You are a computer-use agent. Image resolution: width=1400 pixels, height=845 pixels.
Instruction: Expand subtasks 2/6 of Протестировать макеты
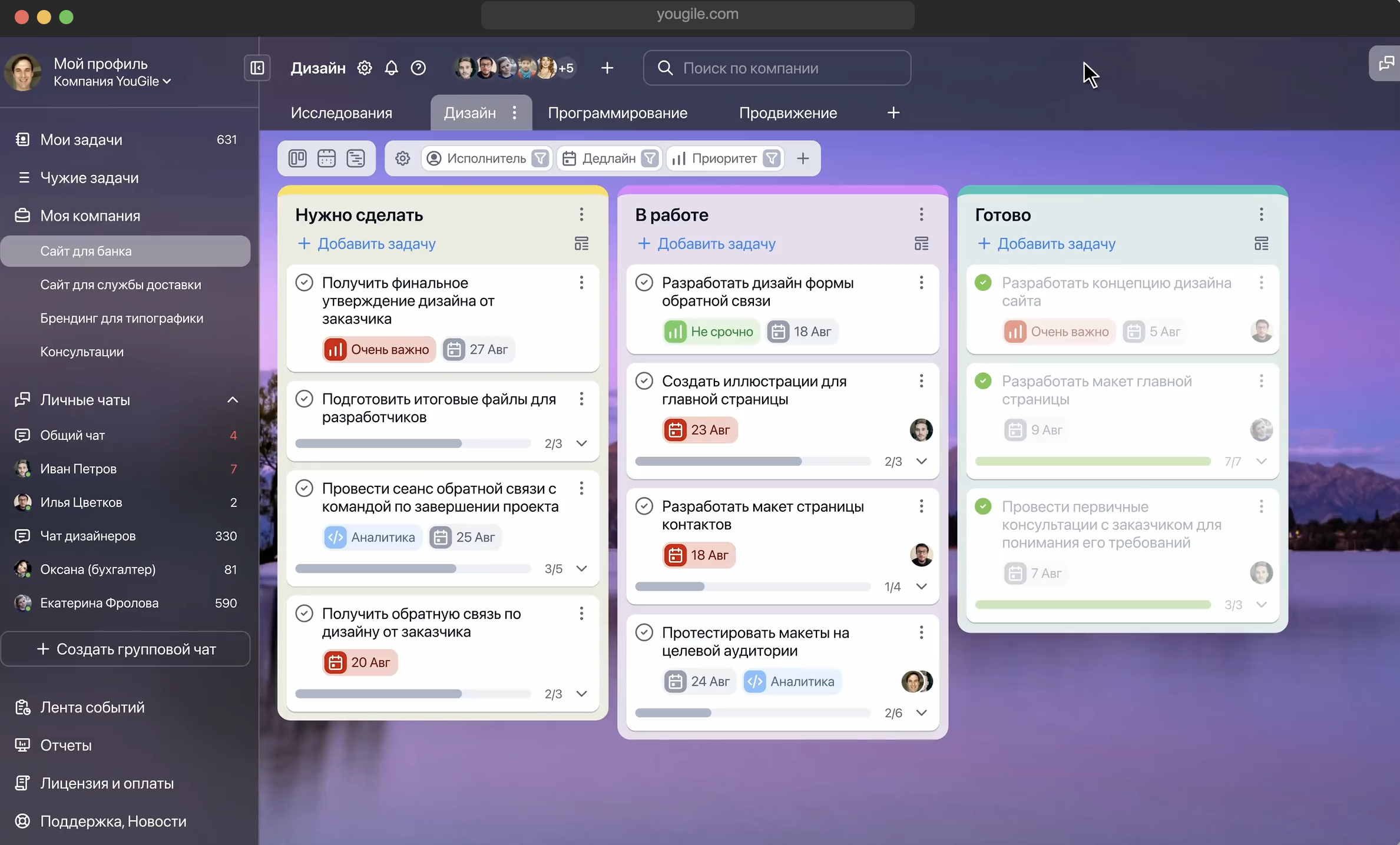coord(922,713)
